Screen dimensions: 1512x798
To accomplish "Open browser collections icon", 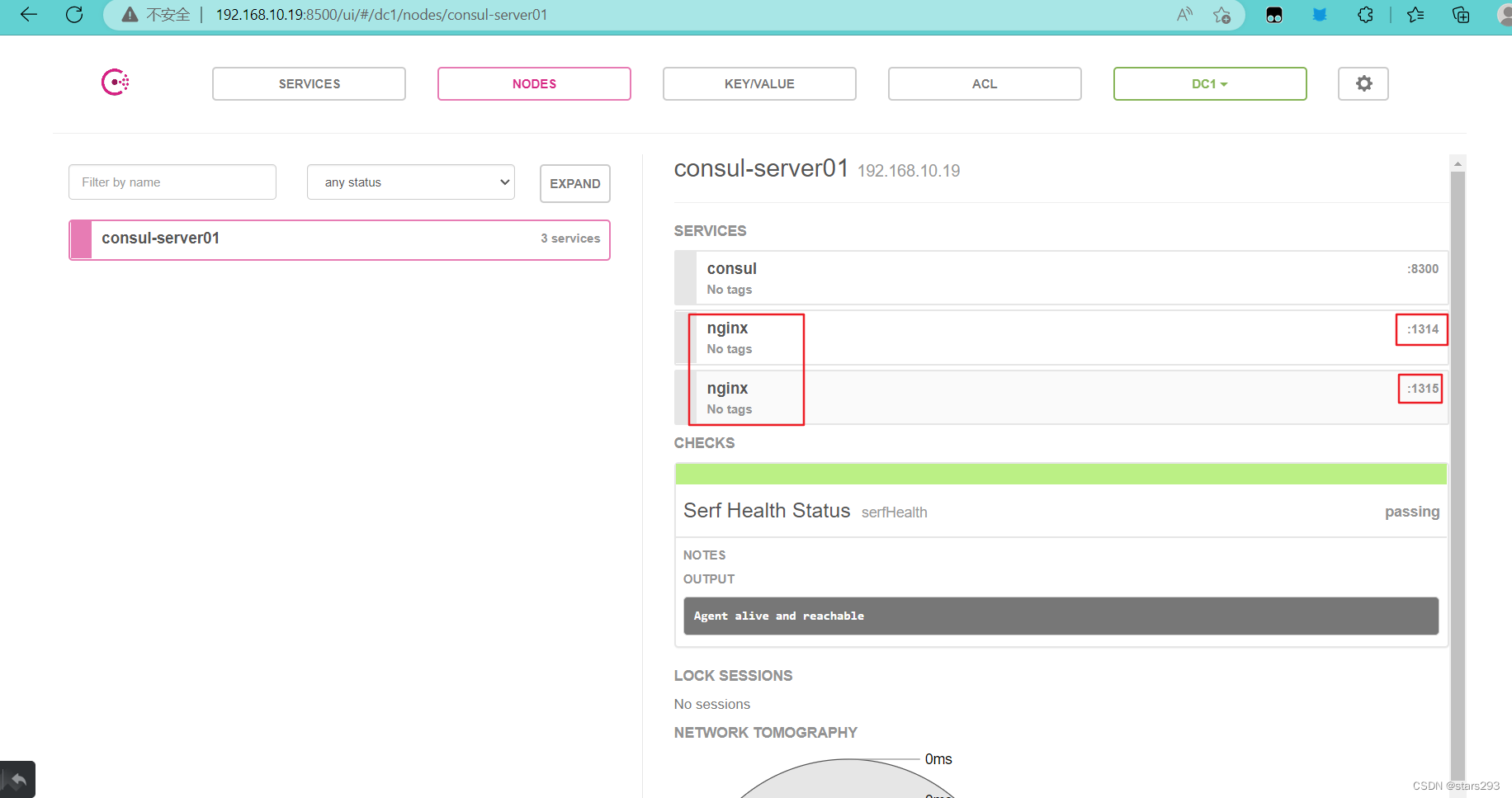I will click(1461, 14).
